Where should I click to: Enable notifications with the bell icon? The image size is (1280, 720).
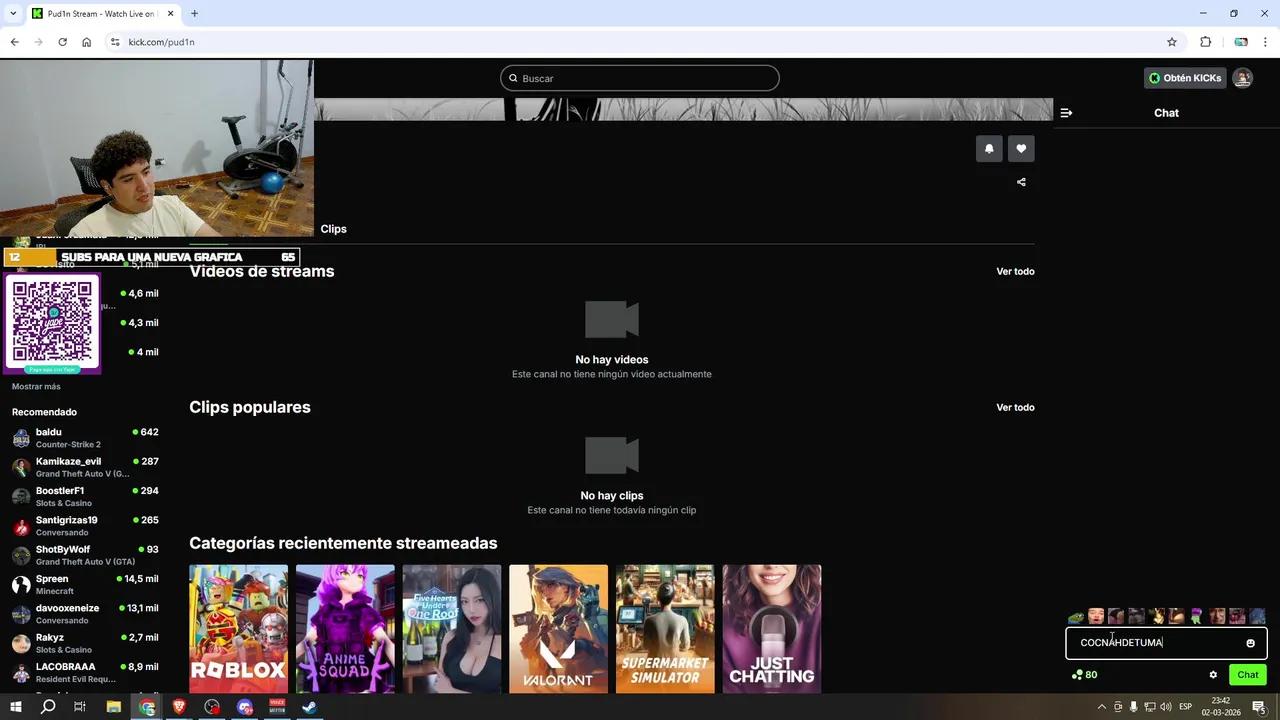click(989, 149)
